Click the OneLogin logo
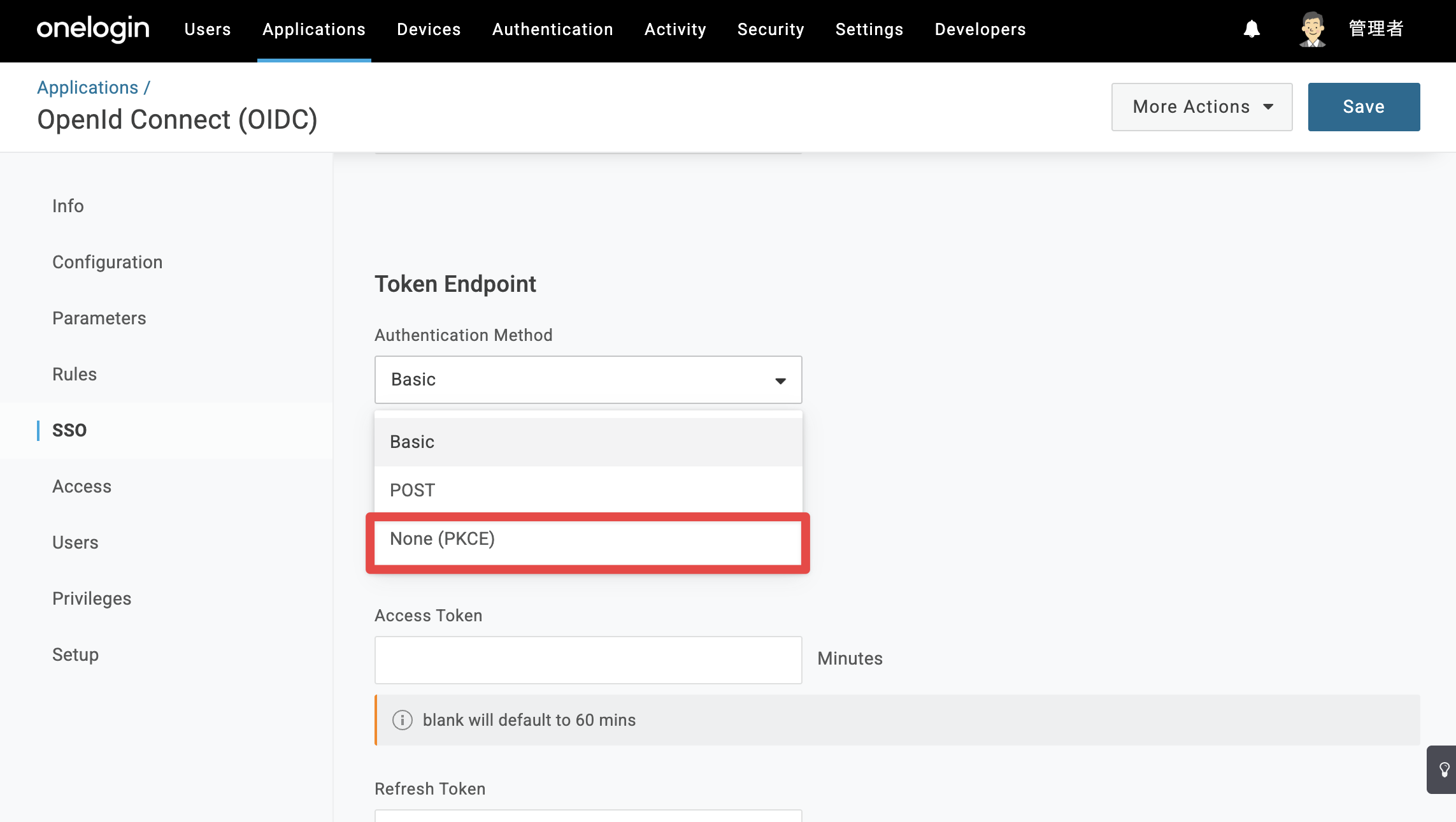Screen dimensions: 1456x822 tap(93, 29)
